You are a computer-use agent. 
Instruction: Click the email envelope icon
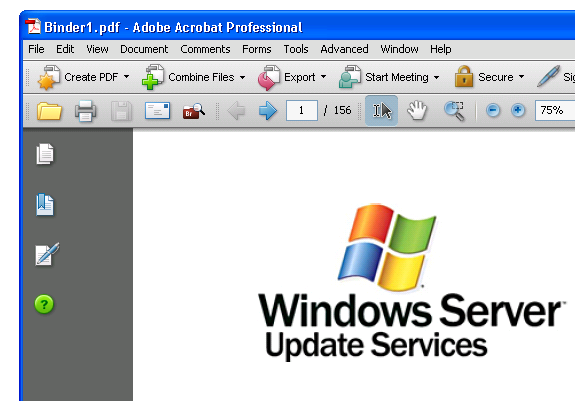(157, 111)
